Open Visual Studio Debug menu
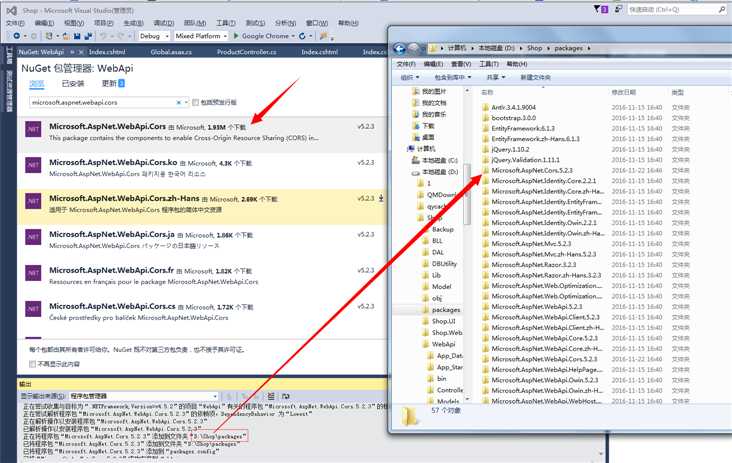 coord(163,23)
